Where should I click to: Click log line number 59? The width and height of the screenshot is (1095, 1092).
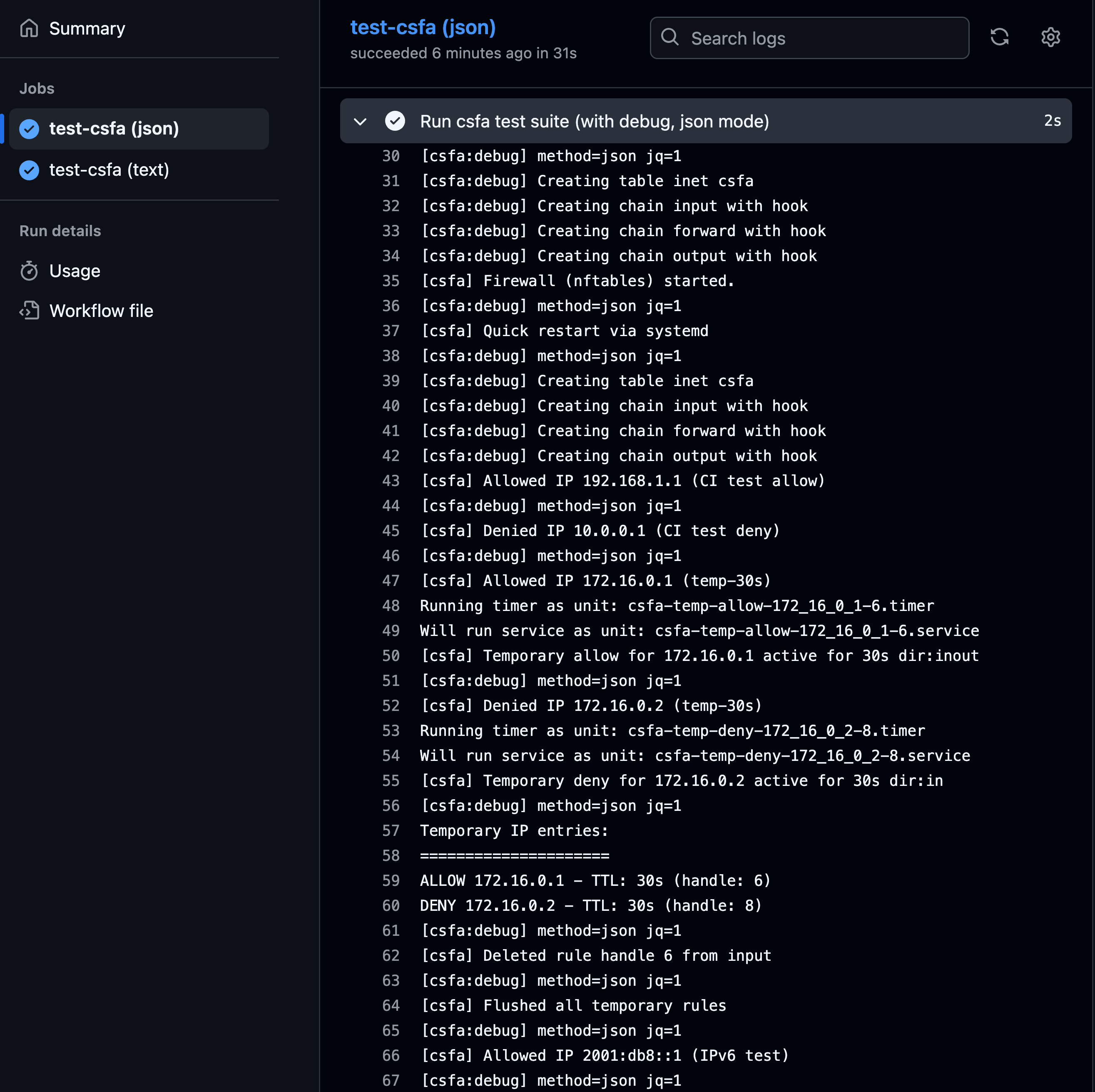pos(391,880)
